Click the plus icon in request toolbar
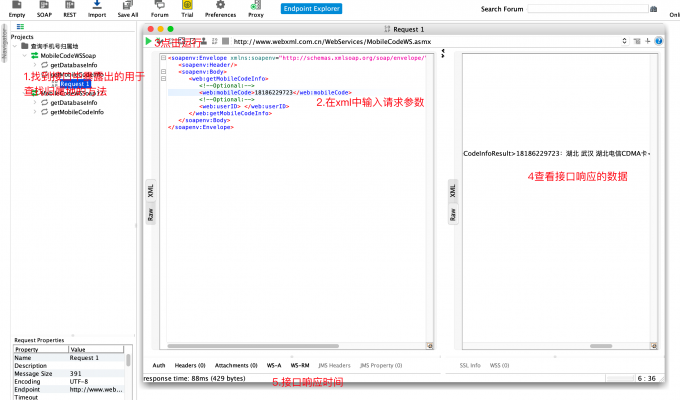The height and width of the screenshot is (400, 680). click(x=647, y=41)
